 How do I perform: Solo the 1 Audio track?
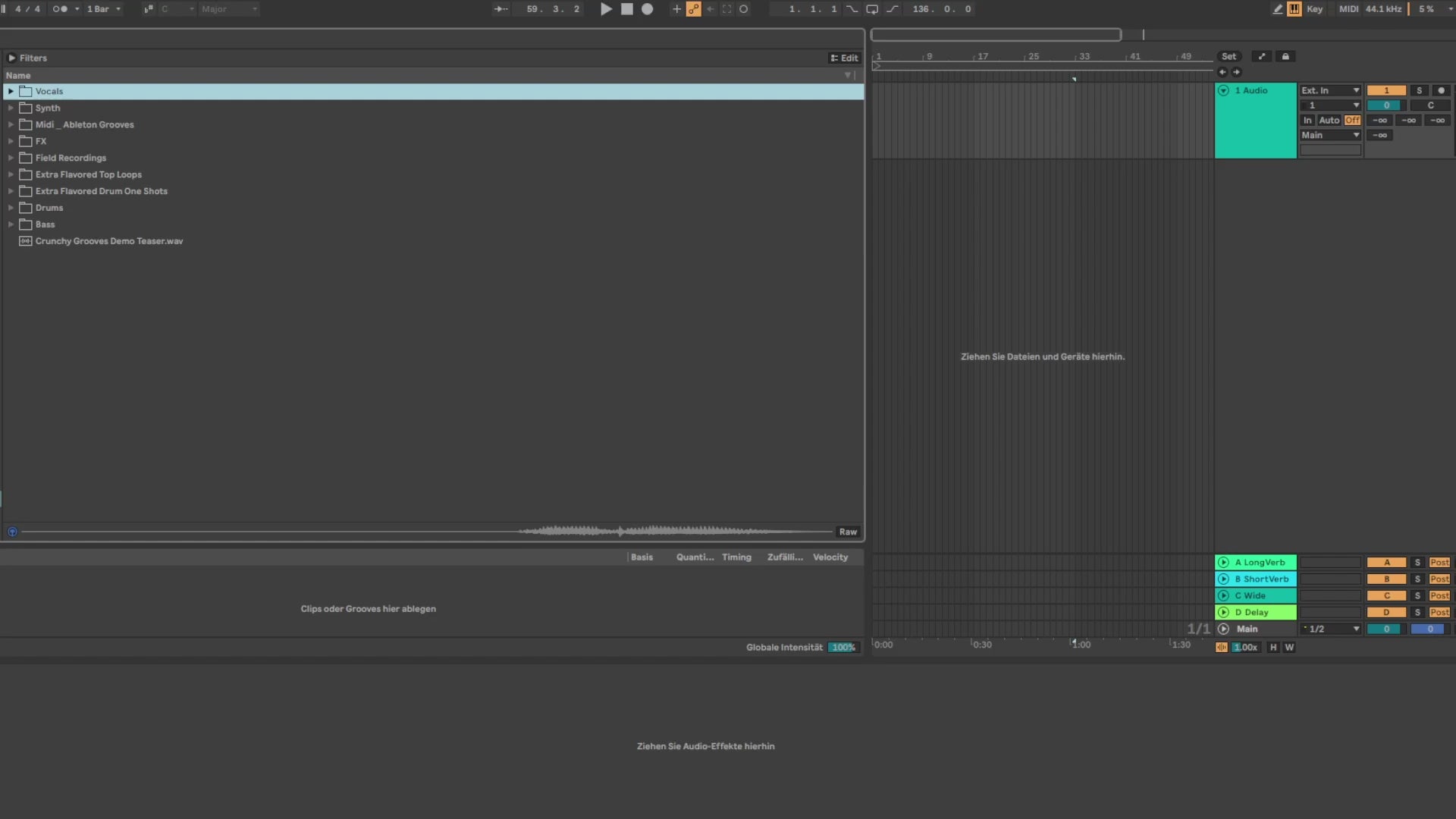(x=1419, y=90)
